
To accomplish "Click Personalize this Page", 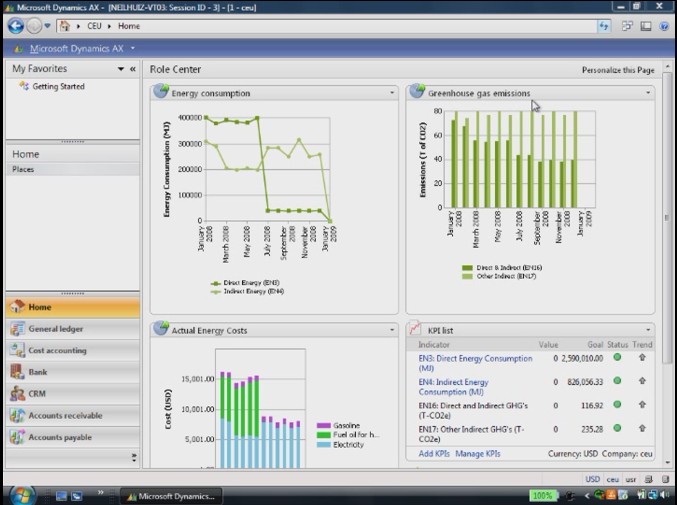I will pos(618,70).
